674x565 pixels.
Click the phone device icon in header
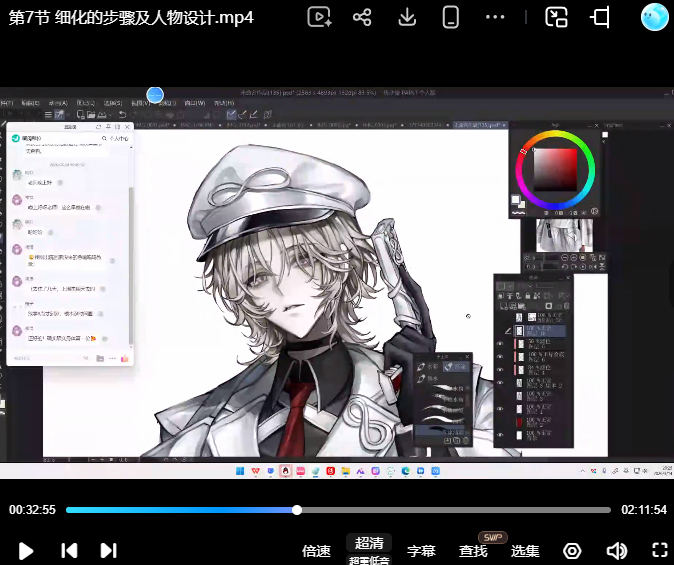click(450, 18)
